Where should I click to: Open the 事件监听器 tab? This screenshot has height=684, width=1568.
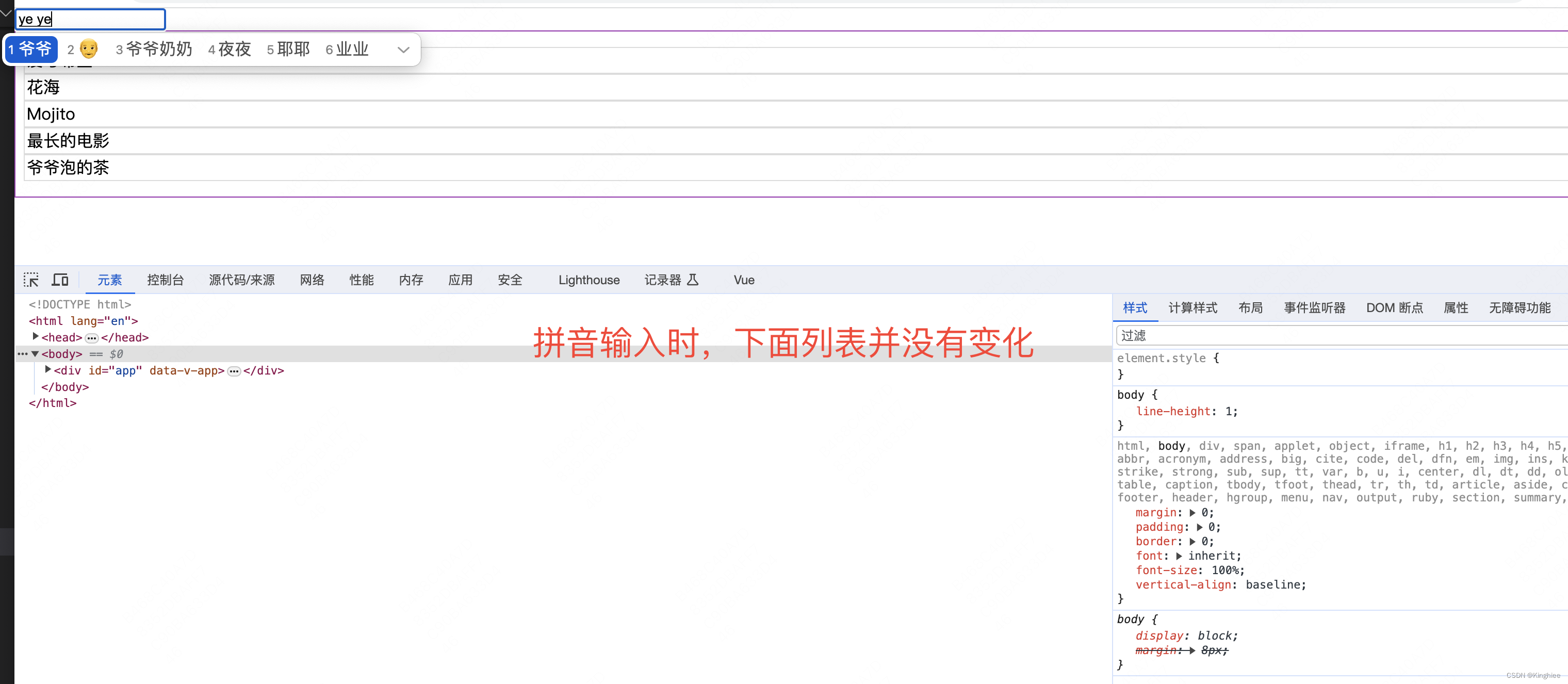pyautogui.click(x=1314, y=308)
